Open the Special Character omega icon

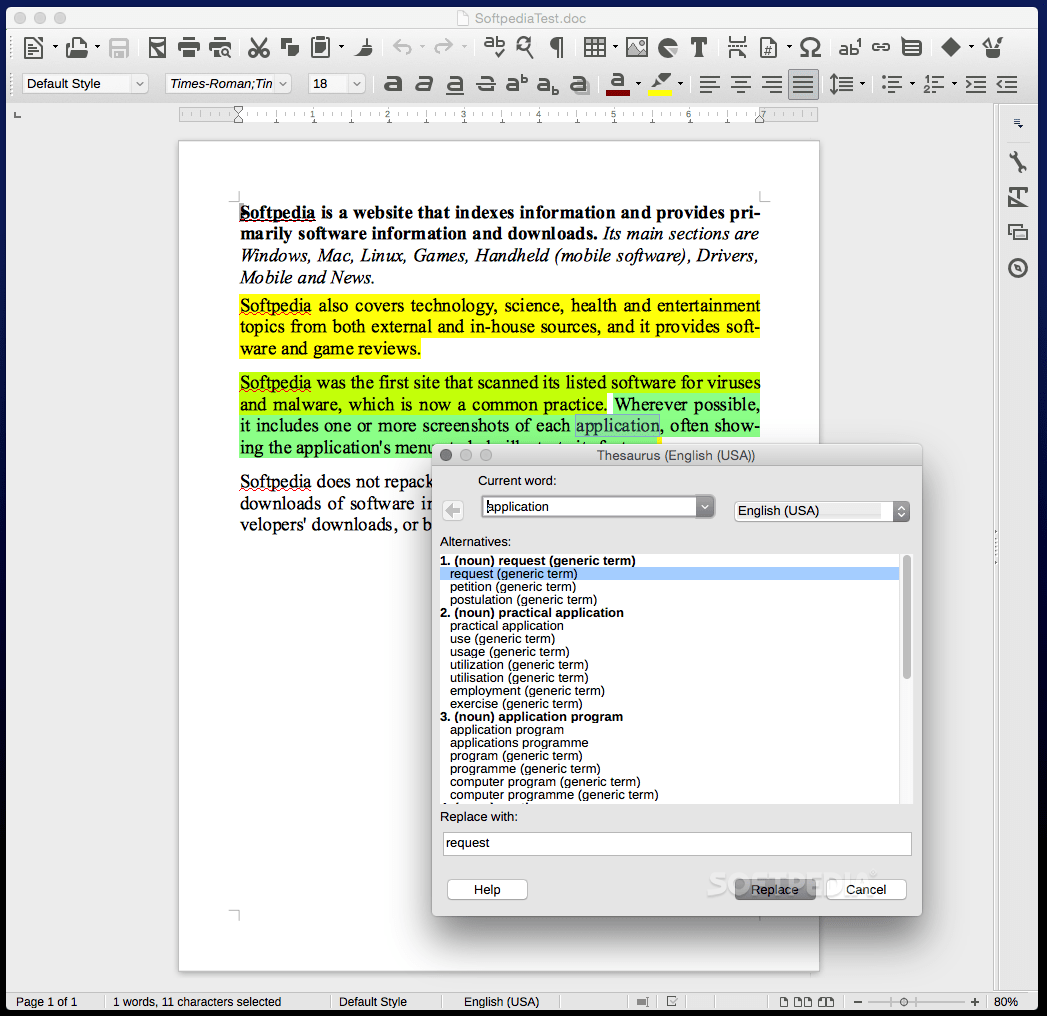pos(810,47)
